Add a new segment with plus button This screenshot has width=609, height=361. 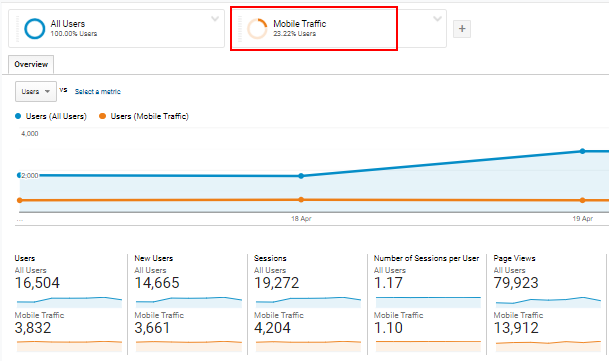[x=462, y=29]
